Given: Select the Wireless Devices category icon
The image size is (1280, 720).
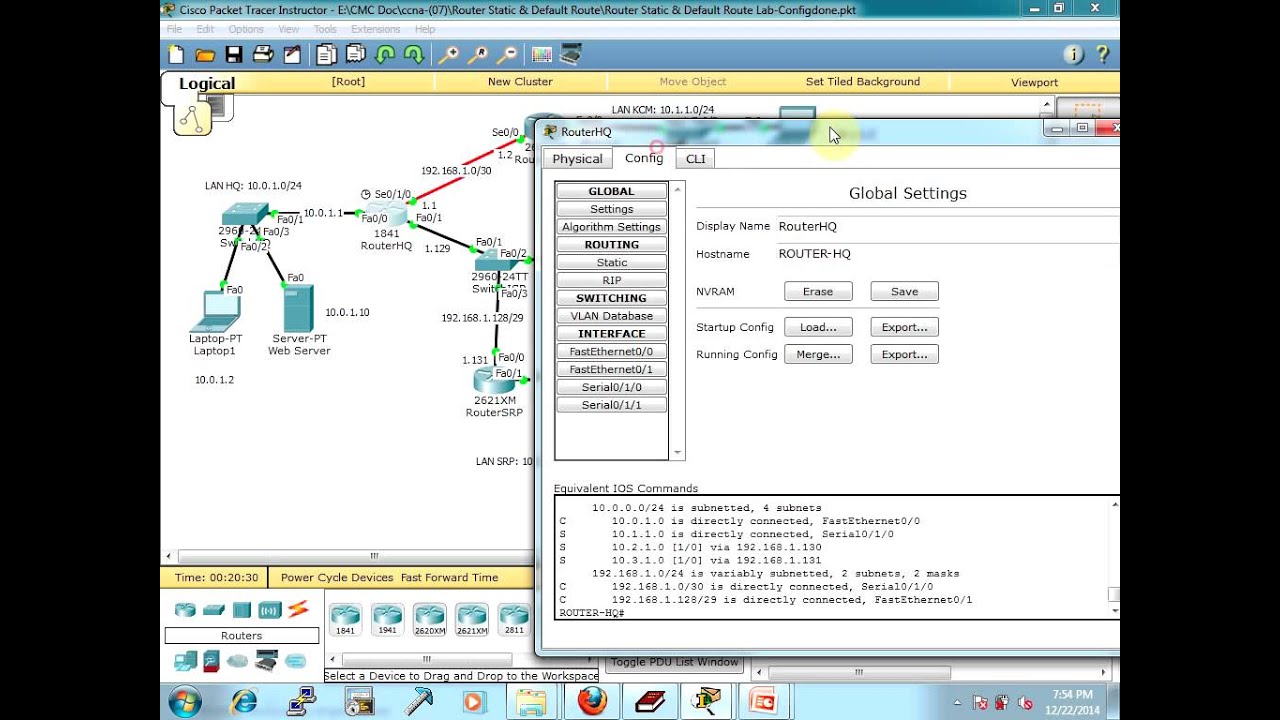Looking at the screenshot, I should 270,610.
